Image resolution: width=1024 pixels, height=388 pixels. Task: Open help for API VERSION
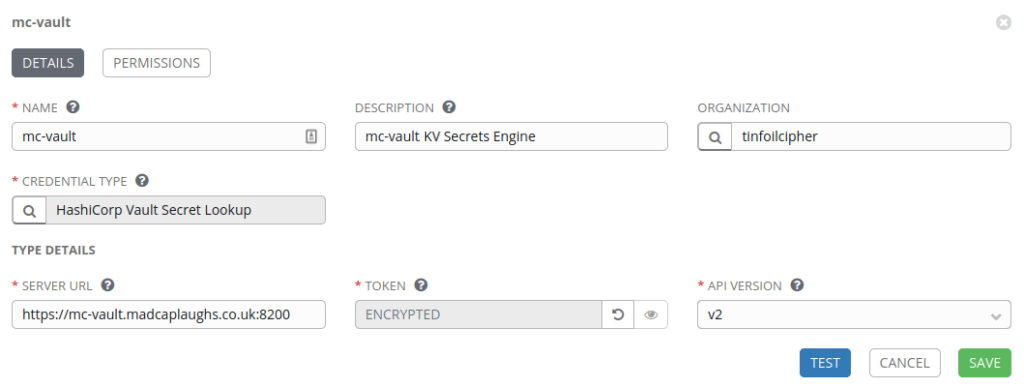pos(797,285)
